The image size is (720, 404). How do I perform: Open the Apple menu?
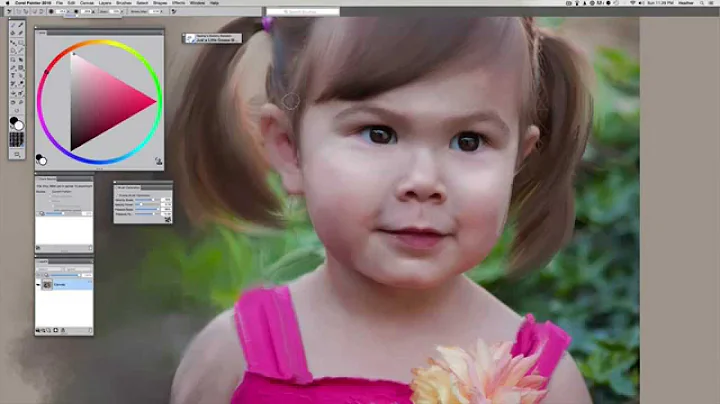[x=7, y=3]
